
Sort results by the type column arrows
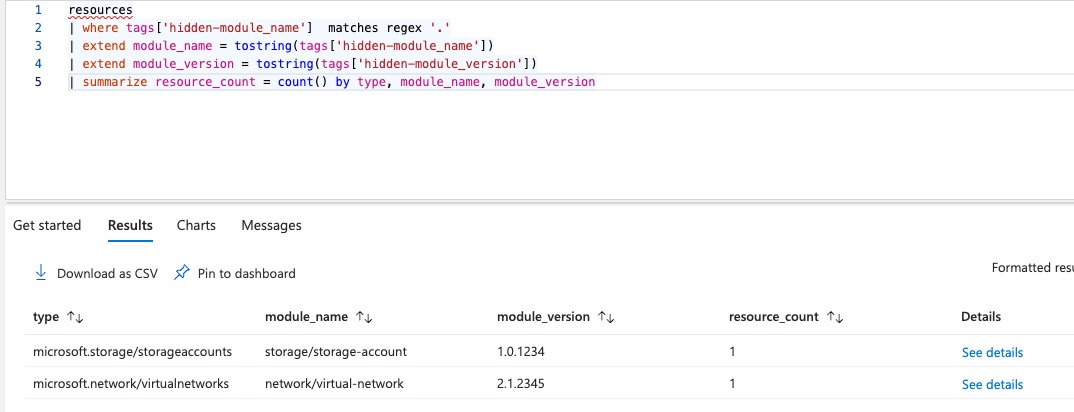coord(75,317)
